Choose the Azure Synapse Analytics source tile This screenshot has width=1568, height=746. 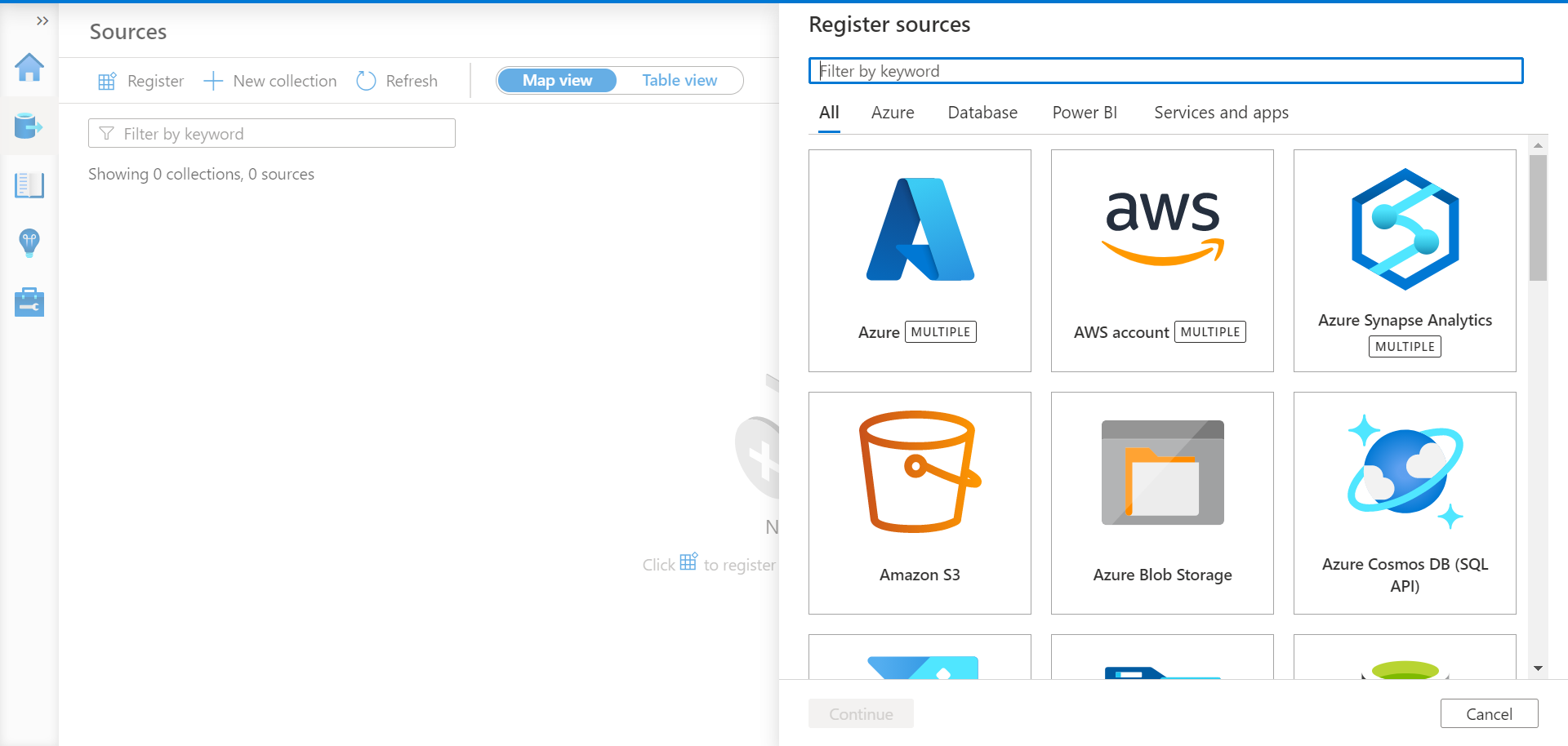(1405, 260)
